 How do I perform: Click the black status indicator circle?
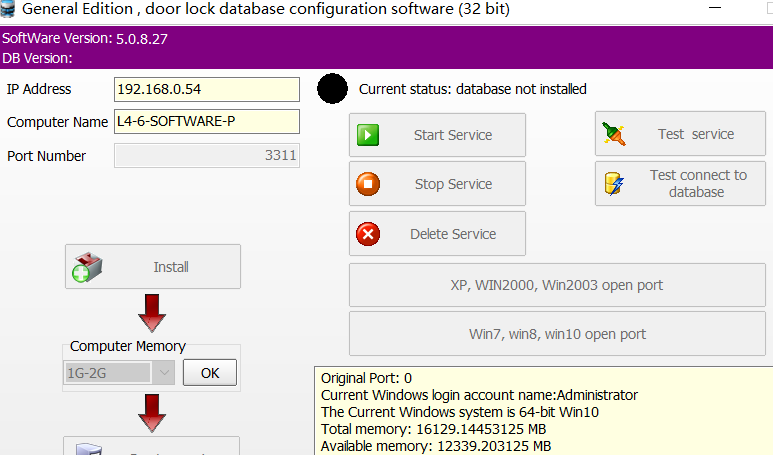click(332, 89)
